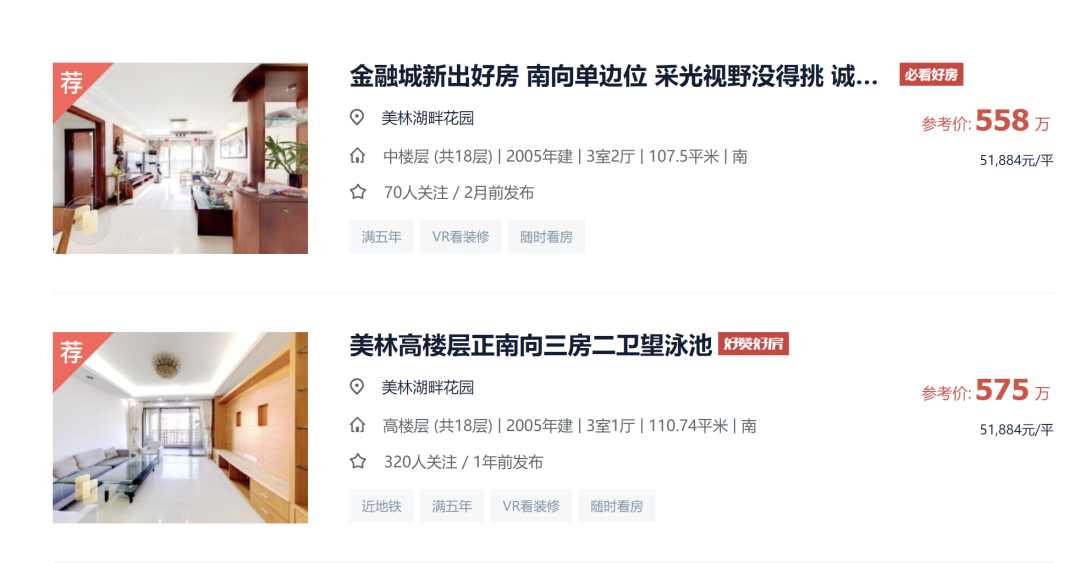The width and height of the screenshot is (1080, 563).
Task: Click the house icon in first listing
Action: point(357,156)
